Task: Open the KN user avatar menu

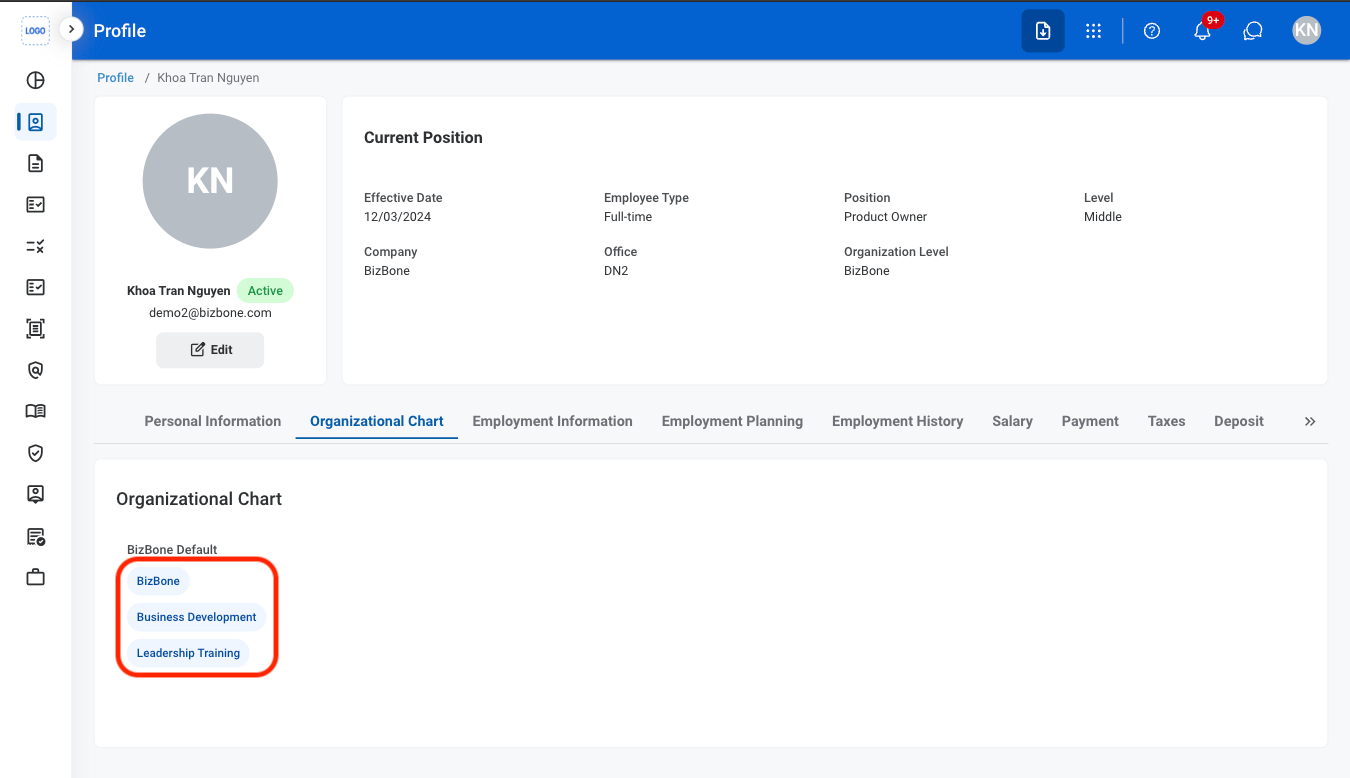Action: point(1306,31)
